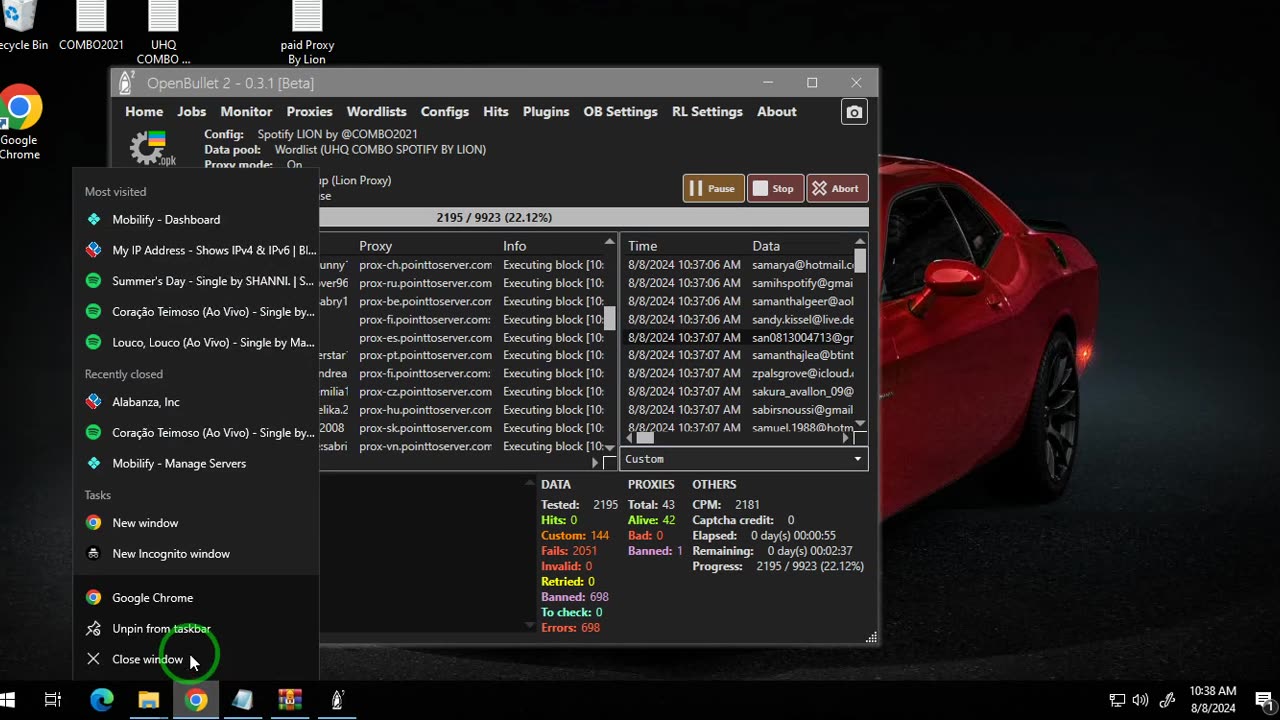Click the camera screenshot icon in OpenBullet
This screenshot has height=720, width=1280.
pos(854,112)
